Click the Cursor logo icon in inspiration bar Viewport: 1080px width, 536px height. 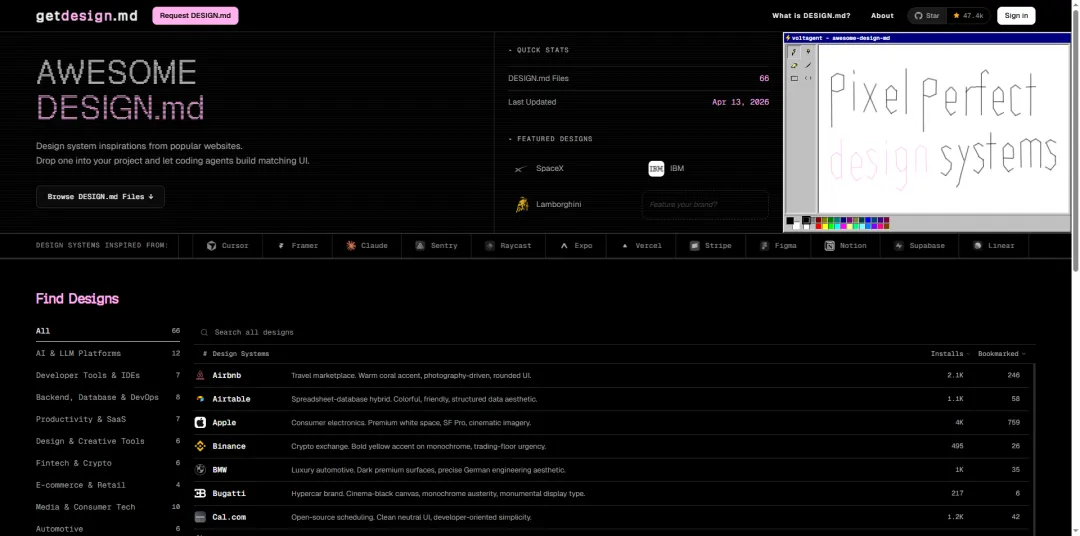pos(211,245)
